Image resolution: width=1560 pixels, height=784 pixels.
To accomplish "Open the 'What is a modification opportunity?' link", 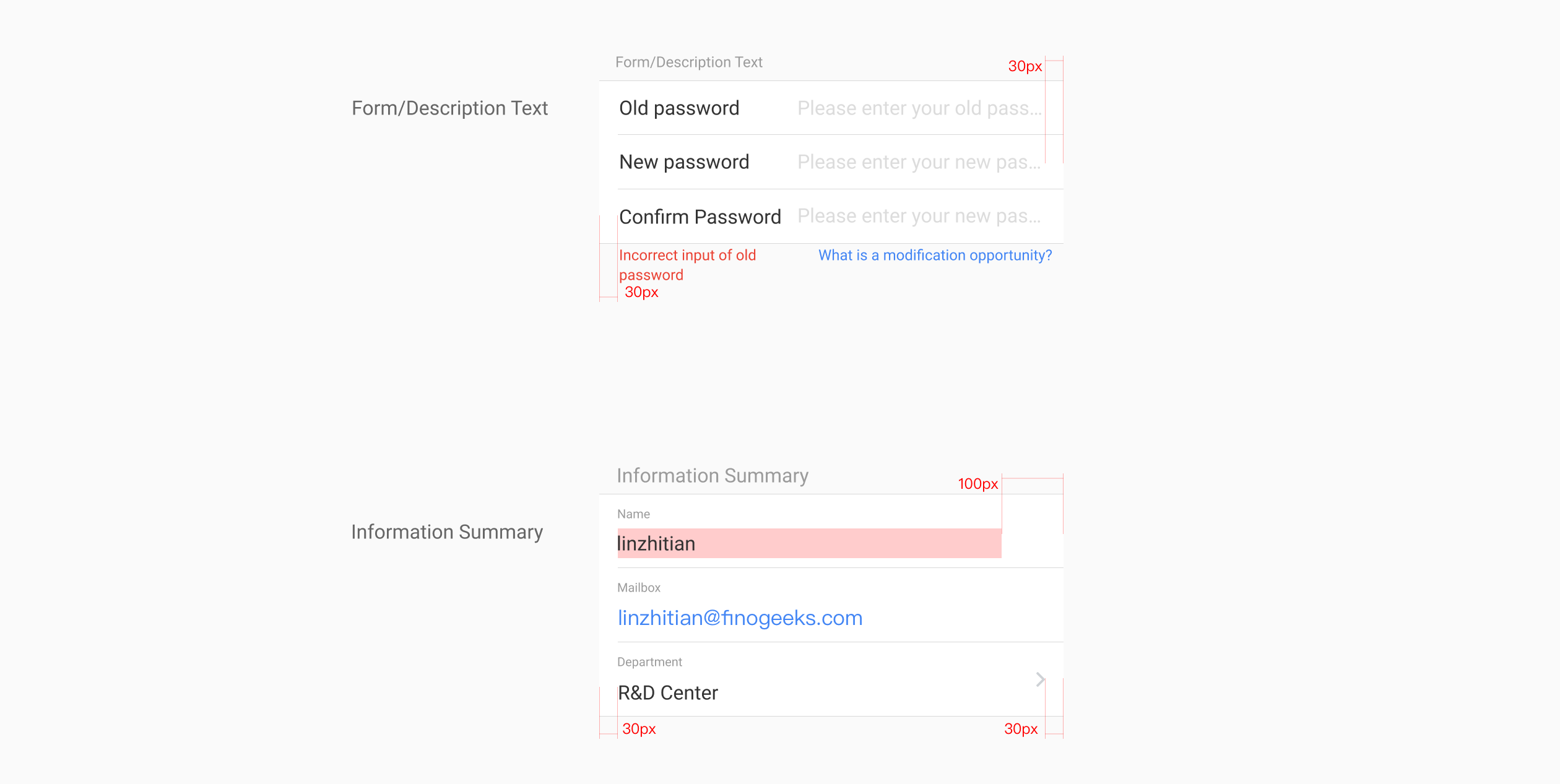I will pyautogui.click(x=935, y=256).
